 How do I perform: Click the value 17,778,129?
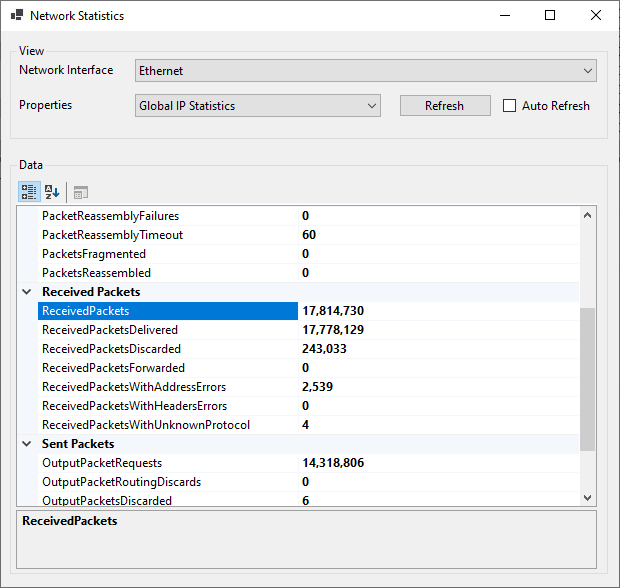(333, 330)
